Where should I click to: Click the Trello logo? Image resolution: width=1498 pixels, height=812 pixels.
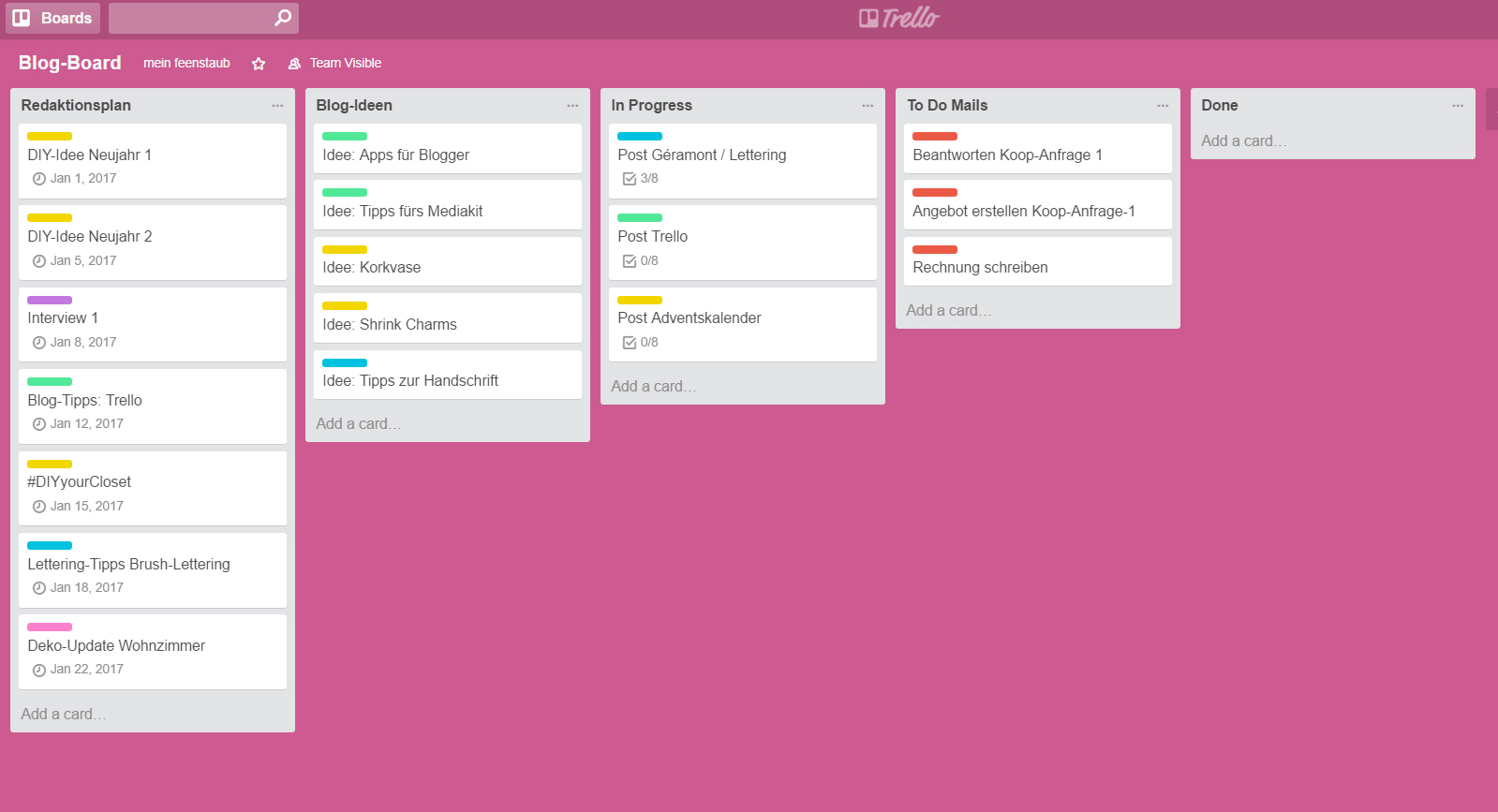pyautogui.click(x=898, y=18)
